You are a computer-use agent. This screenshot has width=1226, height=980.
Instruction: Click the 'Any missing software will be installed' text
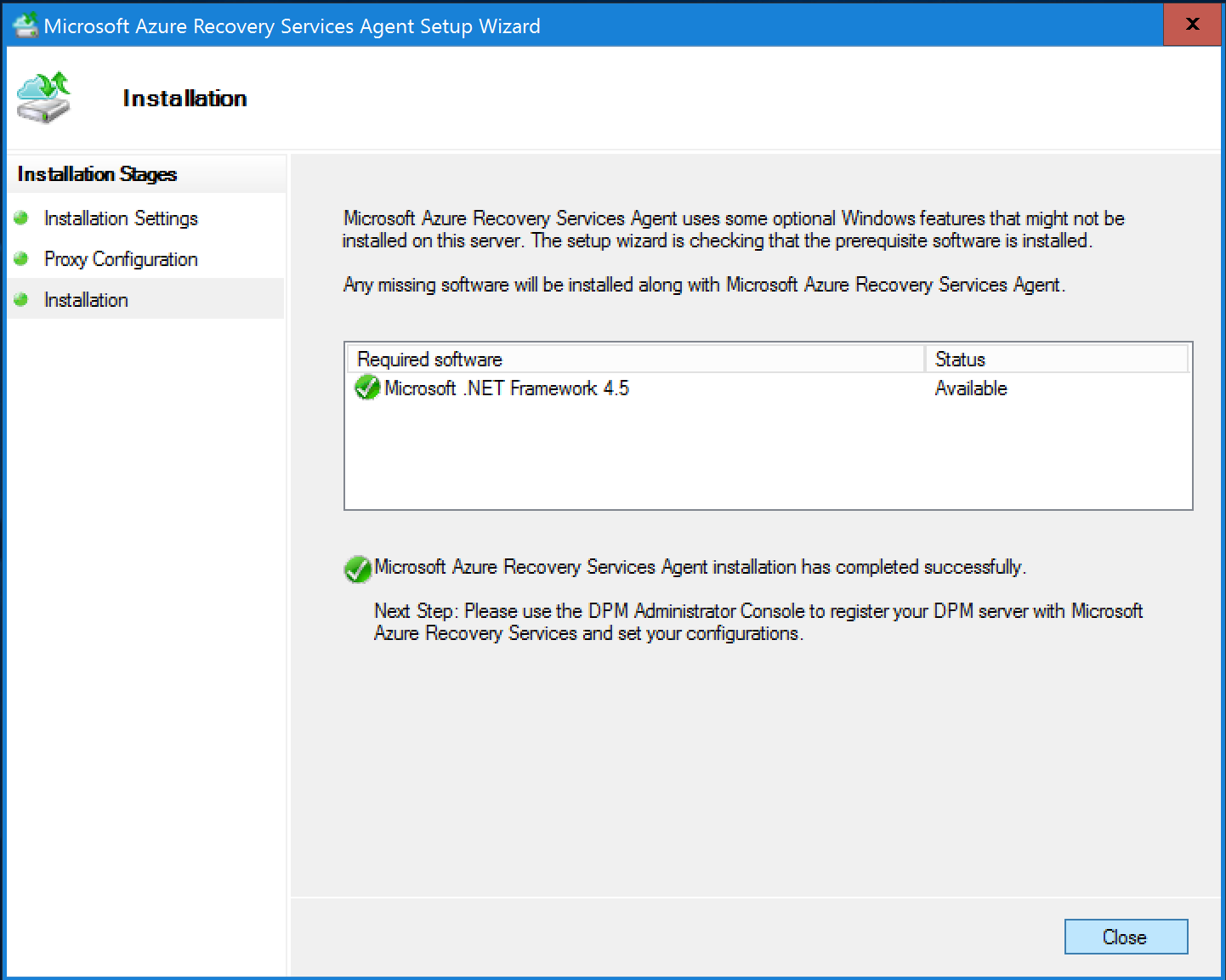point(704,285)
